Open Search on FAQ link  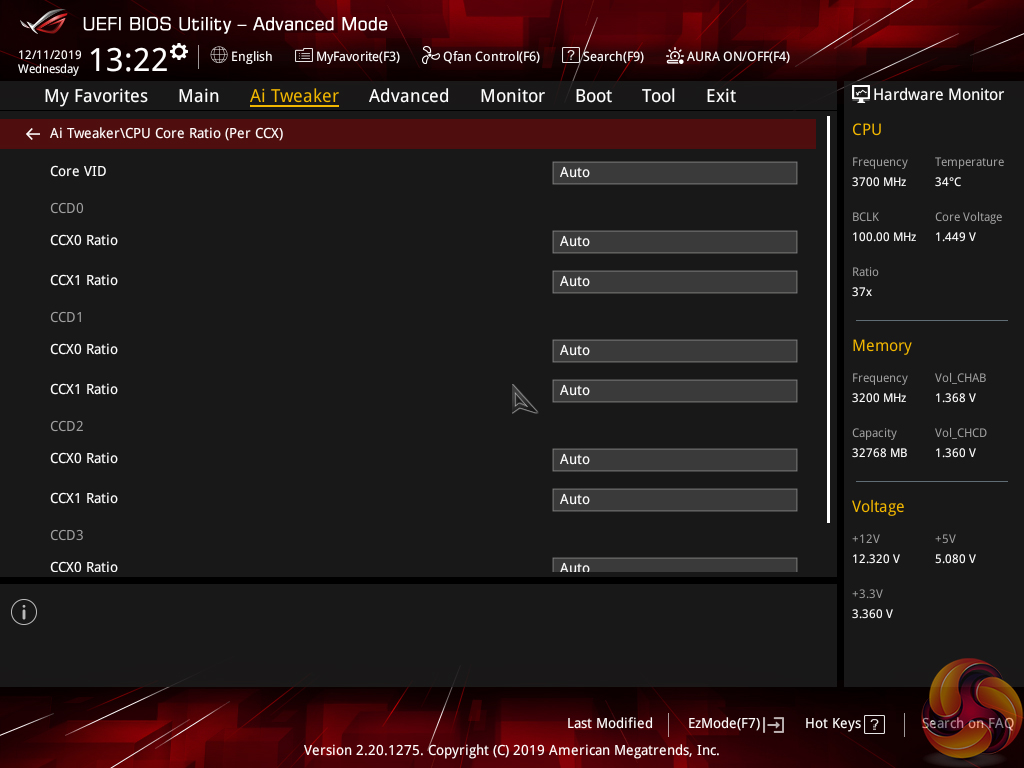(x=967, y=723)
